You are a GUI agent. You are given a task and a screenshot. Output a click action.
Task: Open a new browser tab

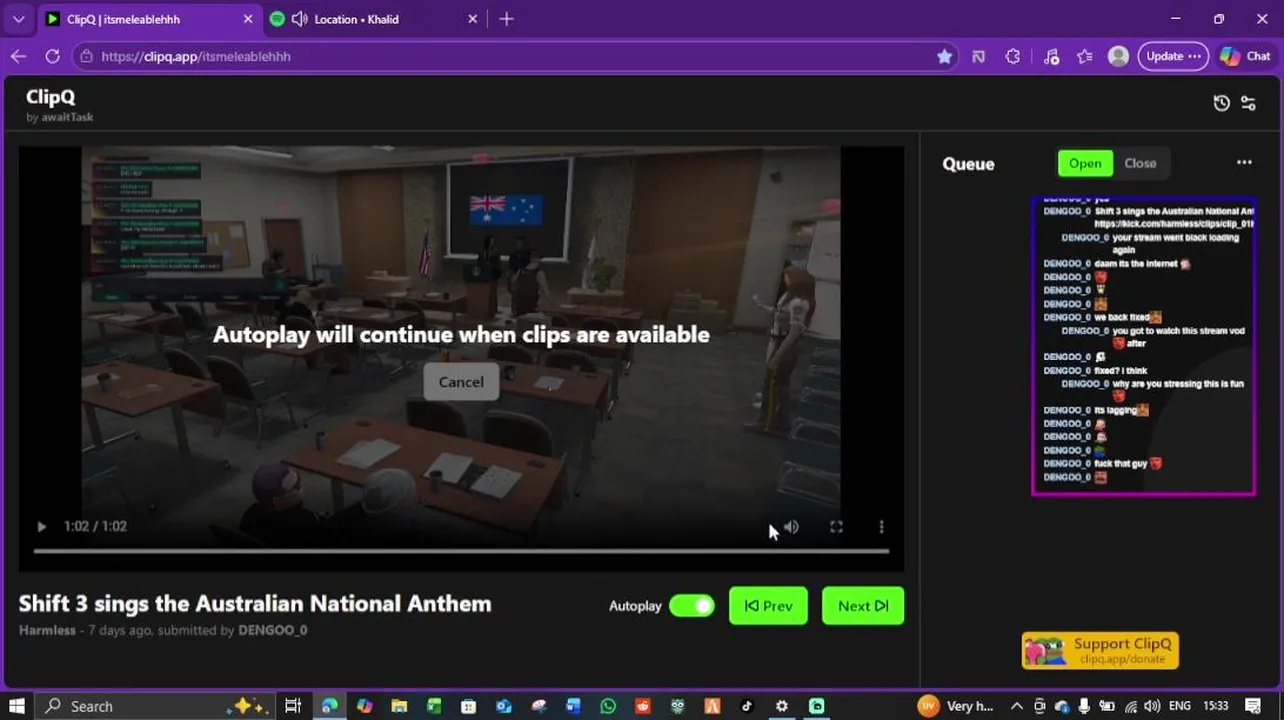[506, 19]
